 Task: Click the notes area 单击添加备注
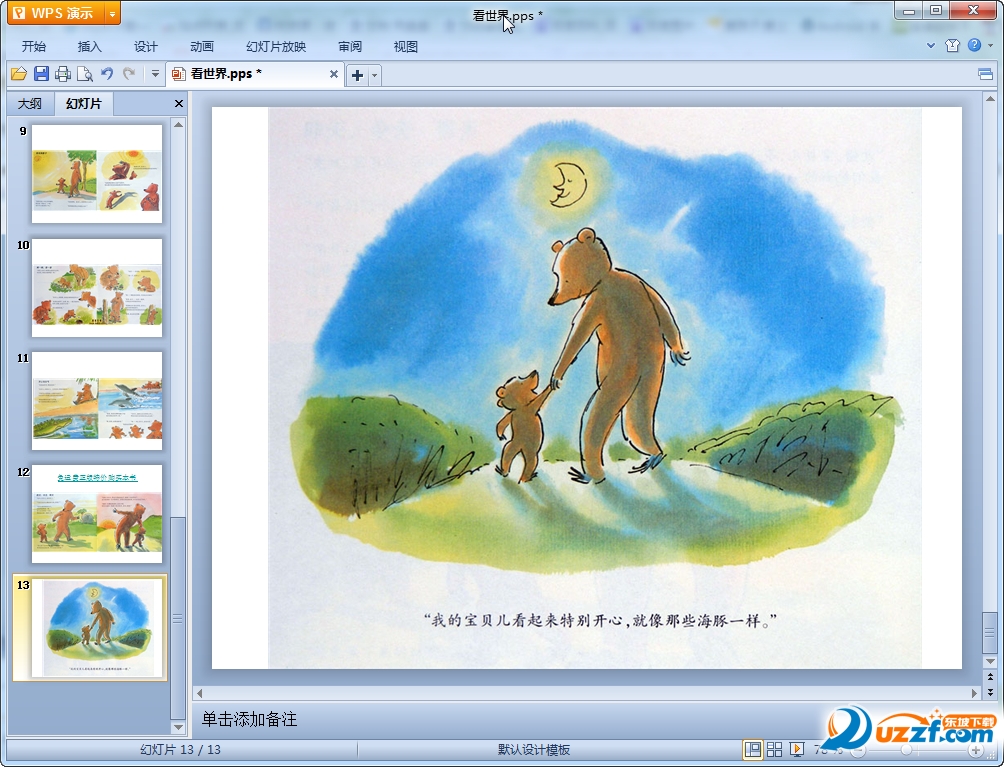[x=249, y=720]
